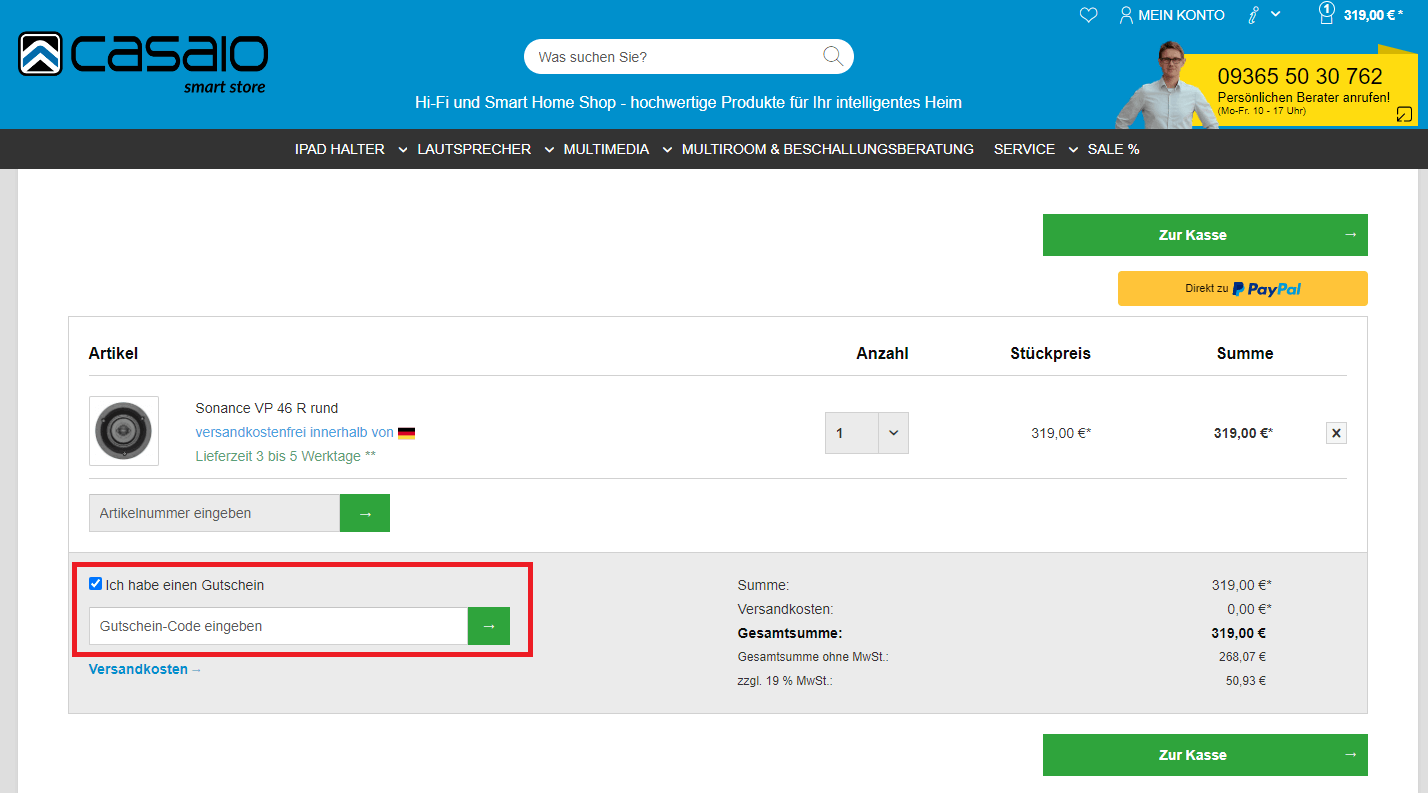
Task: Click top 'Zur Kasse' checkout button
Action: (x=1205, y=235)
